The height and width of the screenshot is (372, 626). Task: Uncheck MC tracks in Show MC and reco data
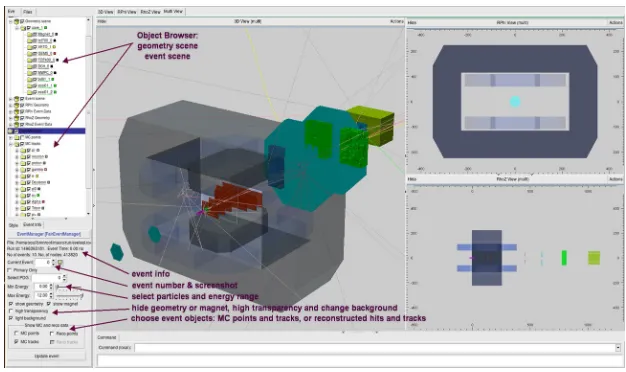[x=16, y=342]
